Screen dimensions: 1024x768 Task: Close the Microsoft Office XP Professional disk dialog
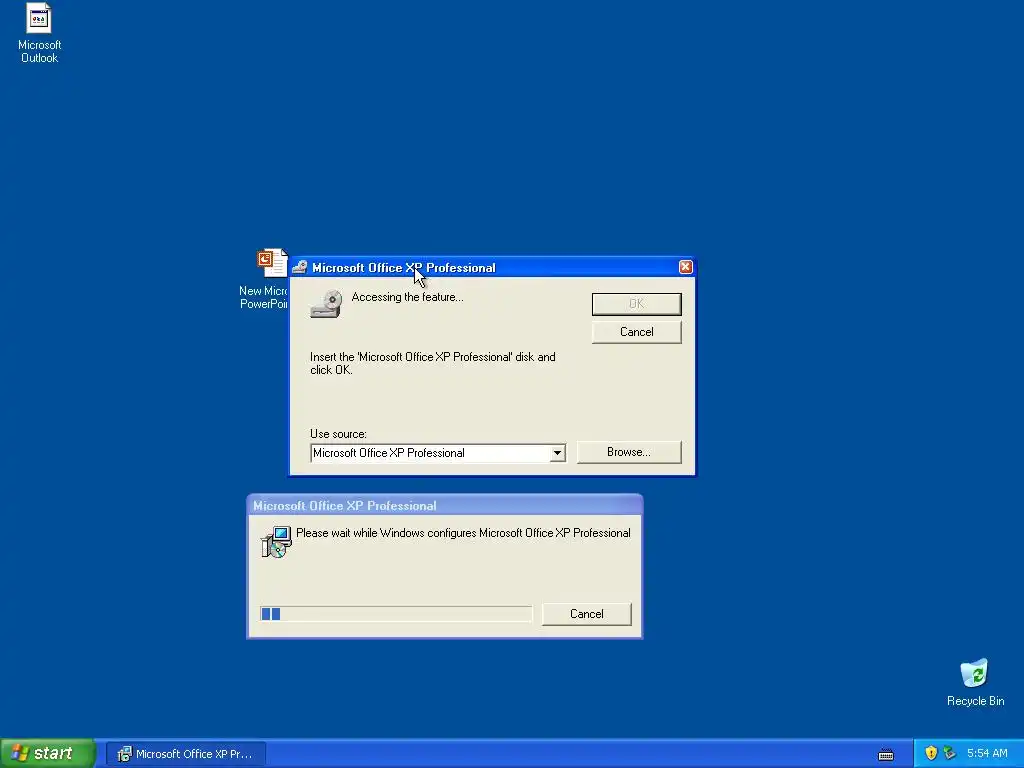pos(685,267)
